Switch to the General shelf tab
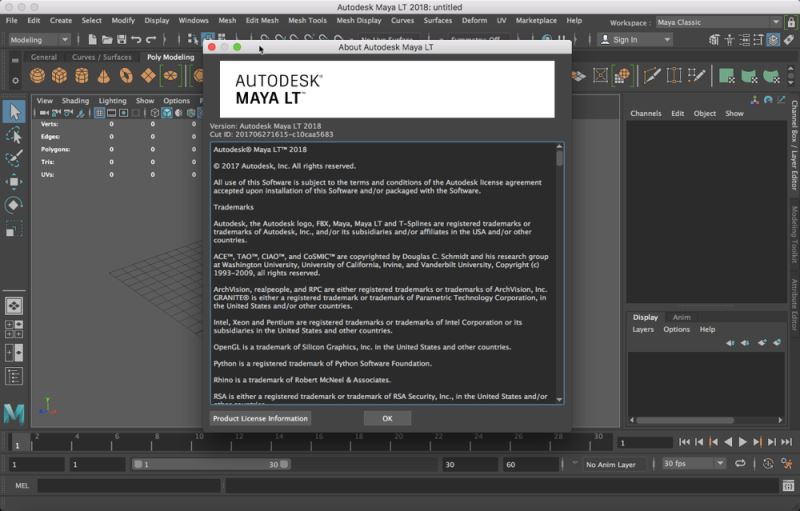 click(x=44, y=57)
